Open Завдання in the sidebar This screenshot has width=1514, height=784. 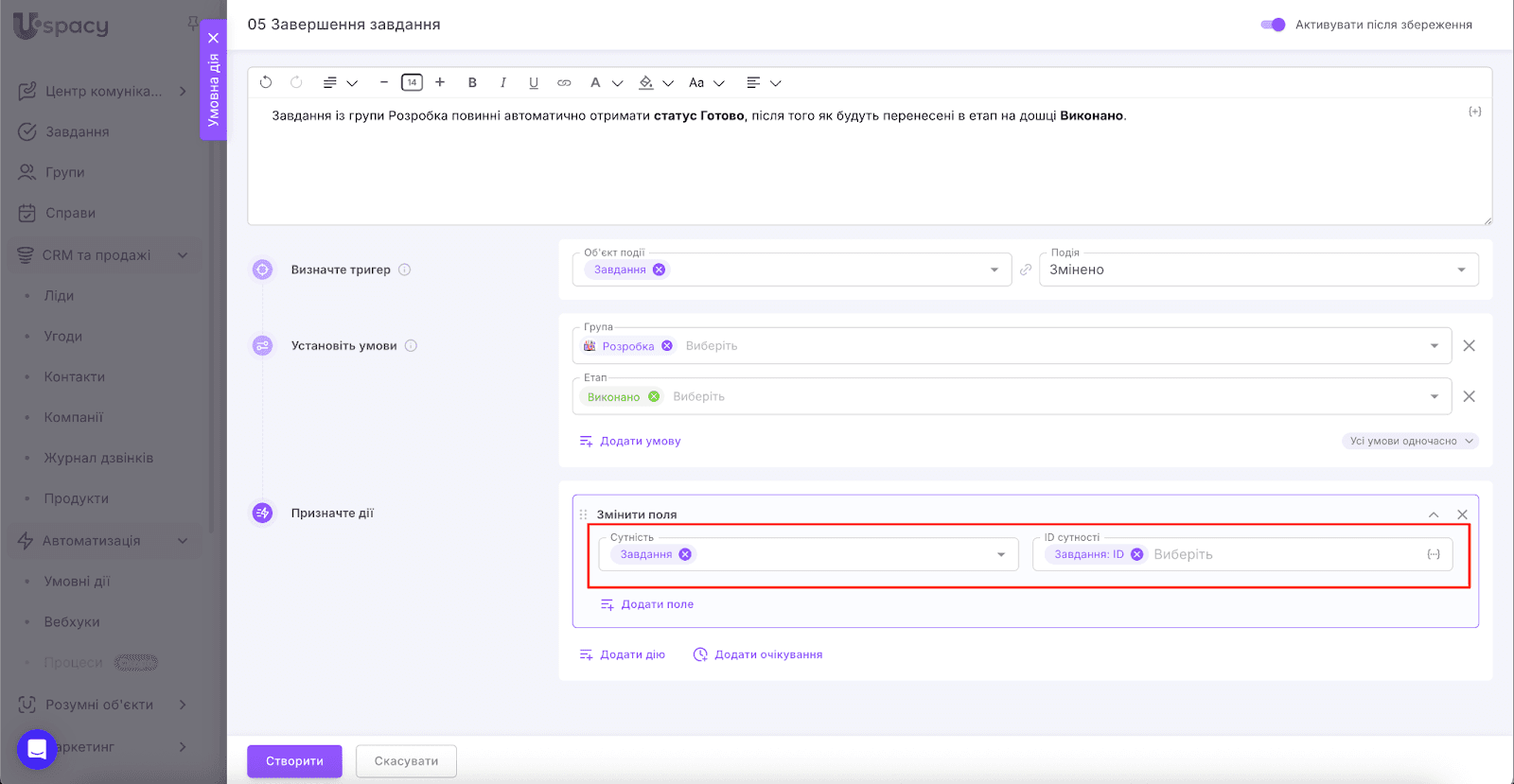click(77, 132)
